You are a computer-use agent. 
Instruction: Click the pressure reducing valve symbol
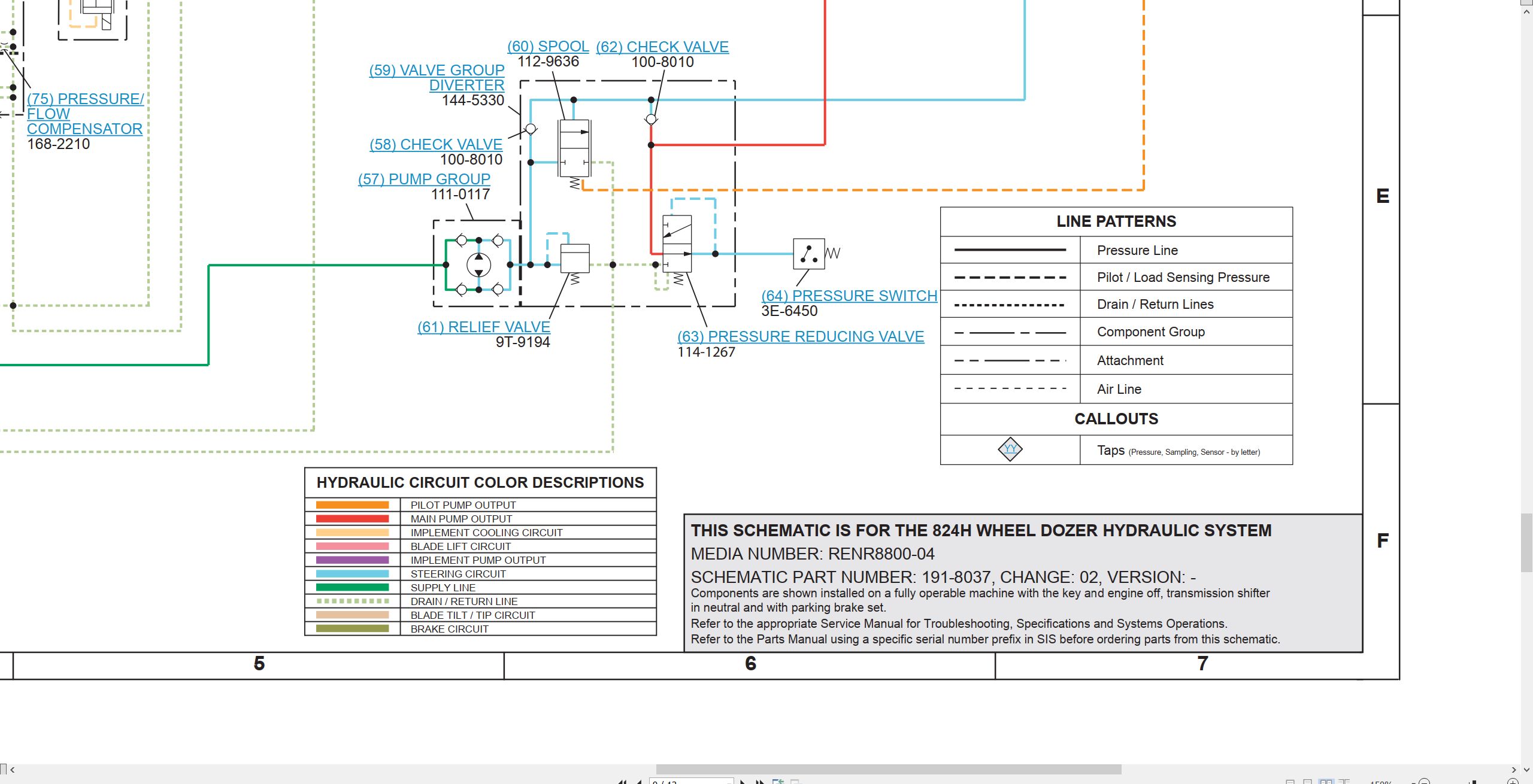pyautogui.click(x=677, y=244)
